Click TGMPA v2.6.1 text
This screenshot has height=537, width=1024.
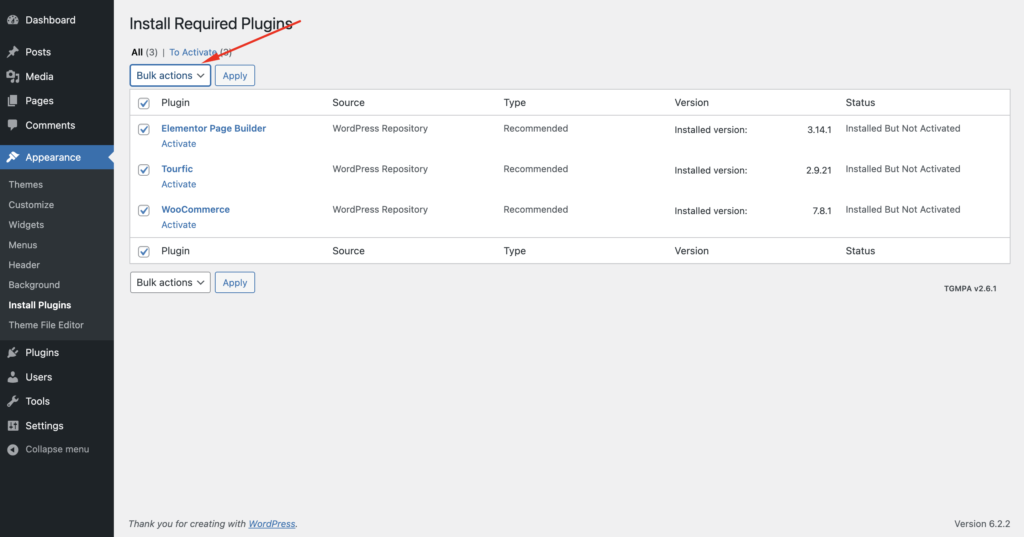[x=970, y=288]
